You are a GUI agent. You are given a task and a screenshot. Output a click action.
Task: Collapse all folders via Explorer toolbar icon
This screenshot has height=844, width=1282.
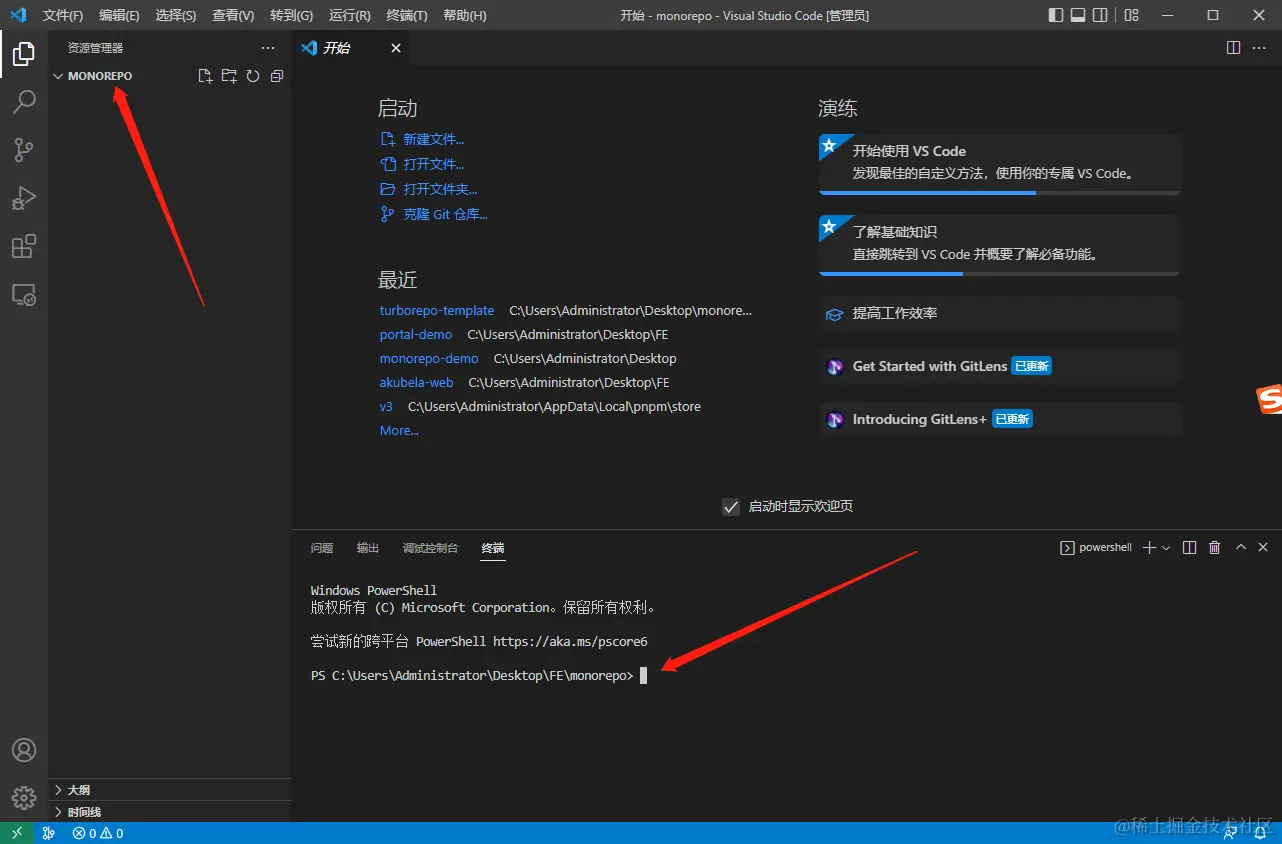[276, 75]
